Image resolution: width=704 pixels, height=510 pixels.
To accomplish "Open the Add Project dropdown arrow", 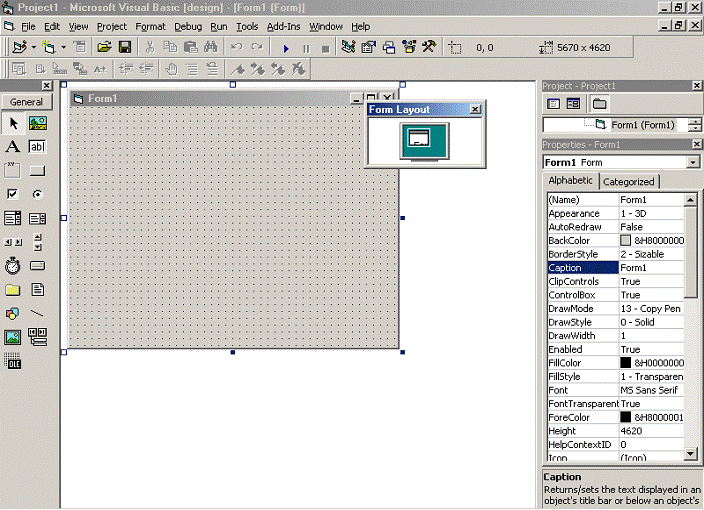I will (33, 47).
